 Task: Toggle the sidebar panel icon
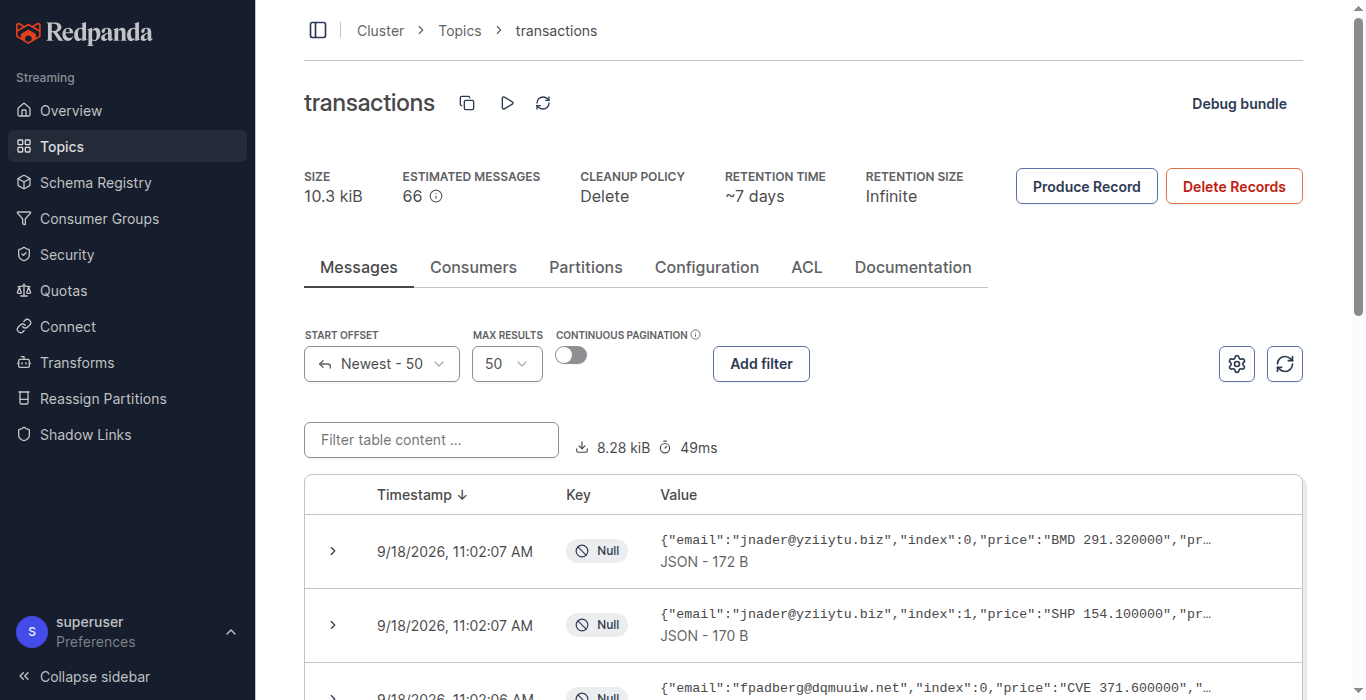[x=318, y=30]
